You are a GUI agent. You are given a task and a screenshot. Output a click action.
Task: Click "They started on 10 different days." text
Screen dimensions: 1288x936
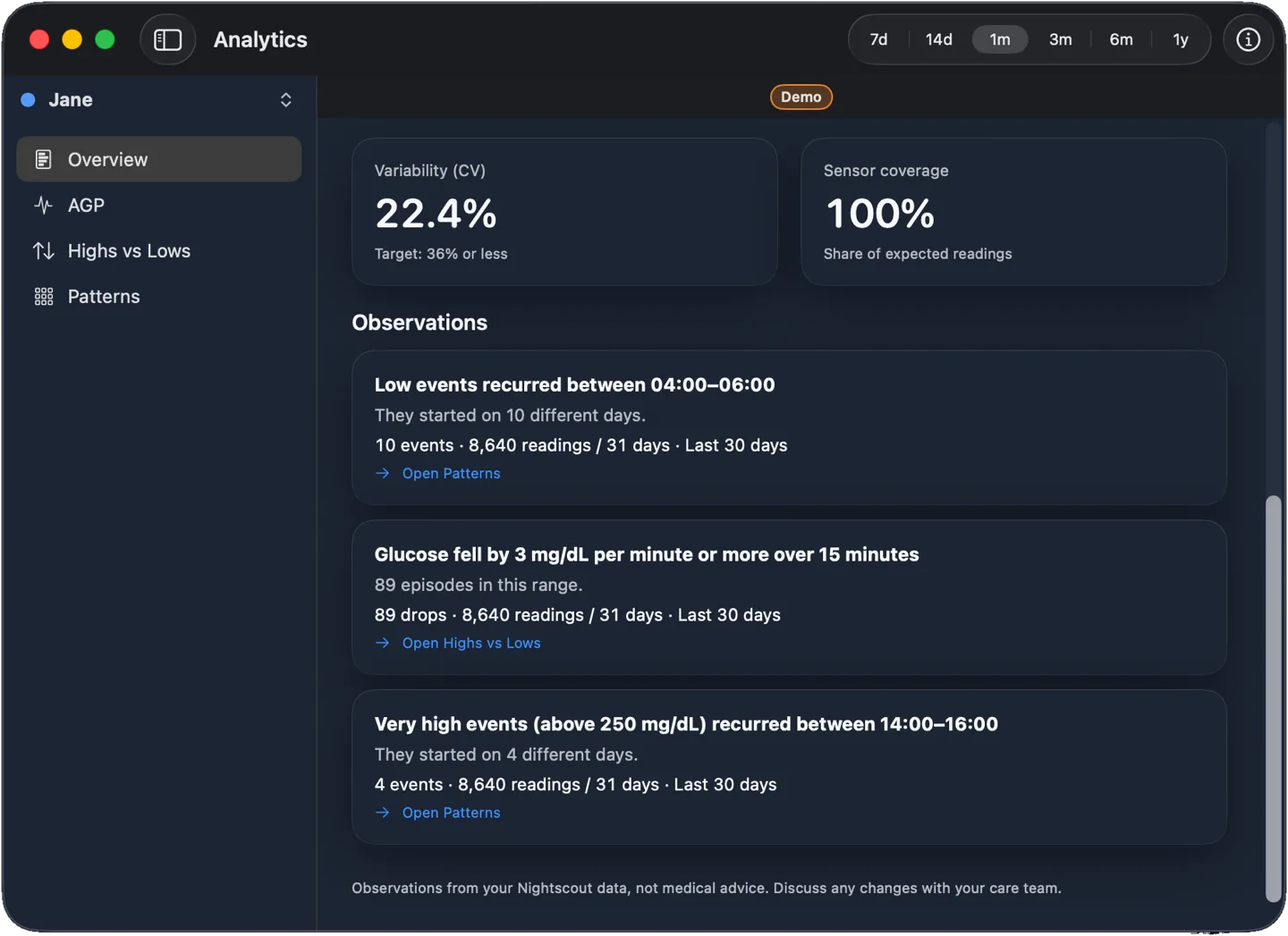(510, 416)
